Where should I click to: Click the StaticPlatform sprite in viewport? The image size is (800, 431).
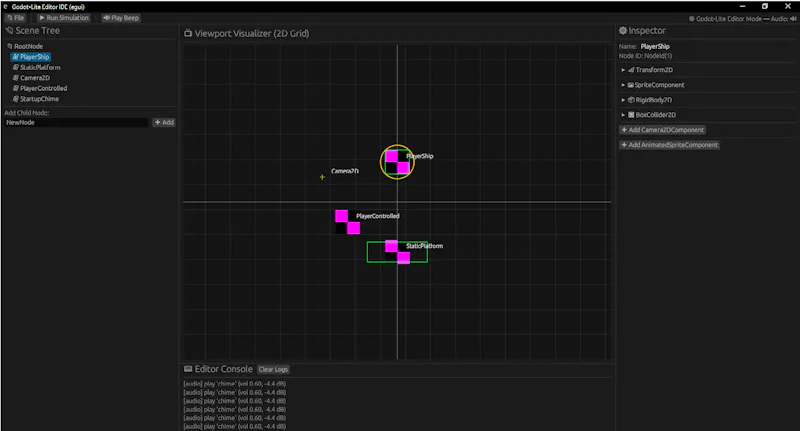pos(397,252)
